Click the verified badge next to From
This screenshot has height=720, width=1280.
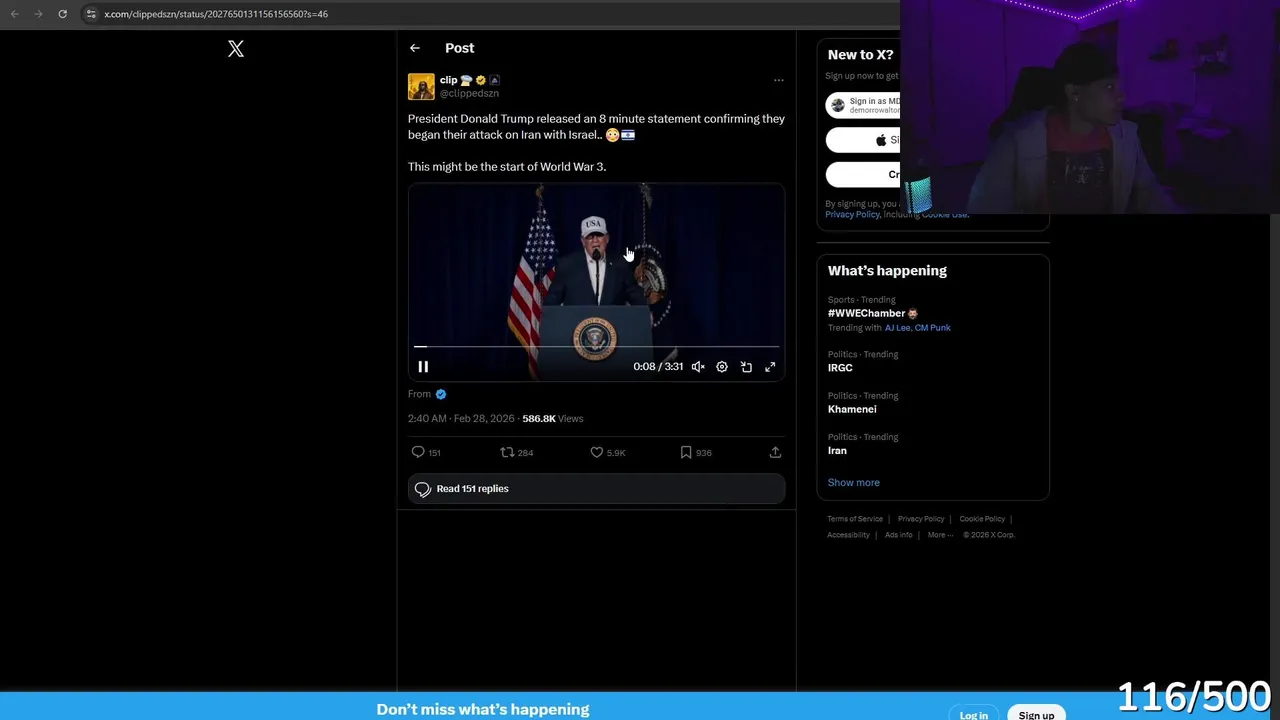441,394
